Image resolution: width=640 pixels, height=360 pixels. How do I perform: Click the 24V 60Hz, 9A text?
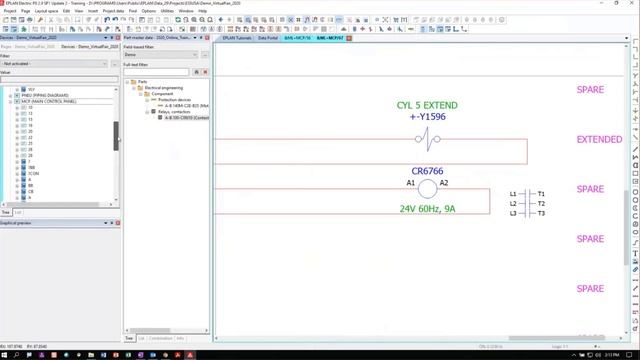pyautogui.click(x=427, y=209)
